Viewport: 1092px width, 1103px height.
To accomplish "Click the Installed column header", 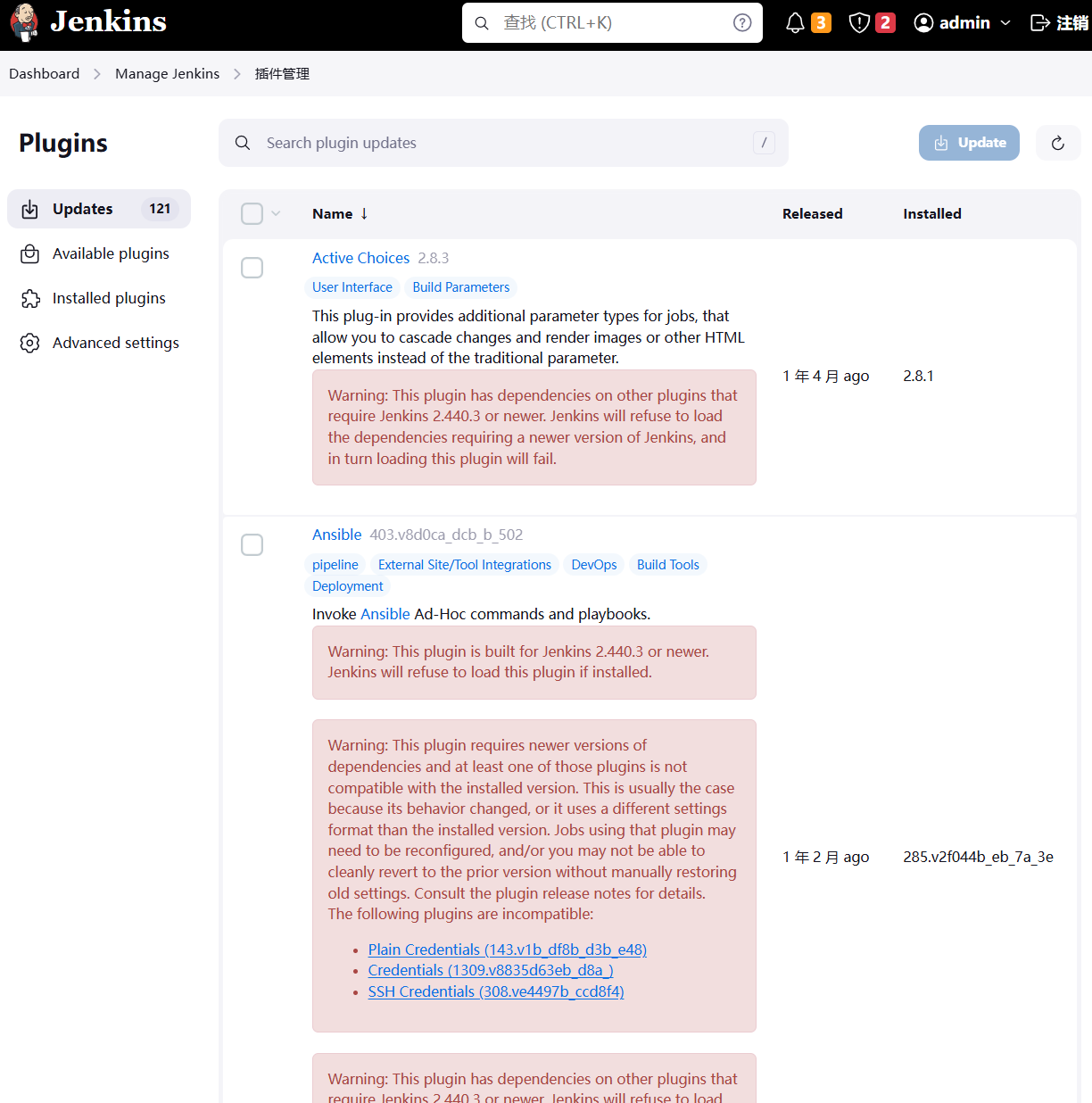I will [x=932, y=213].
